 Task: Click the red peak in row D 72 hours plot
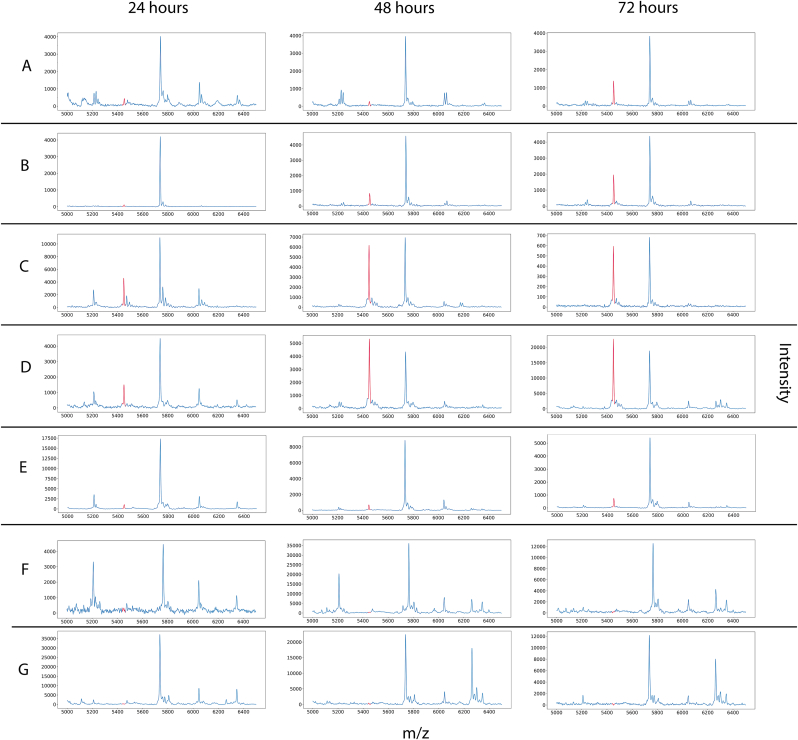[613, 372]
